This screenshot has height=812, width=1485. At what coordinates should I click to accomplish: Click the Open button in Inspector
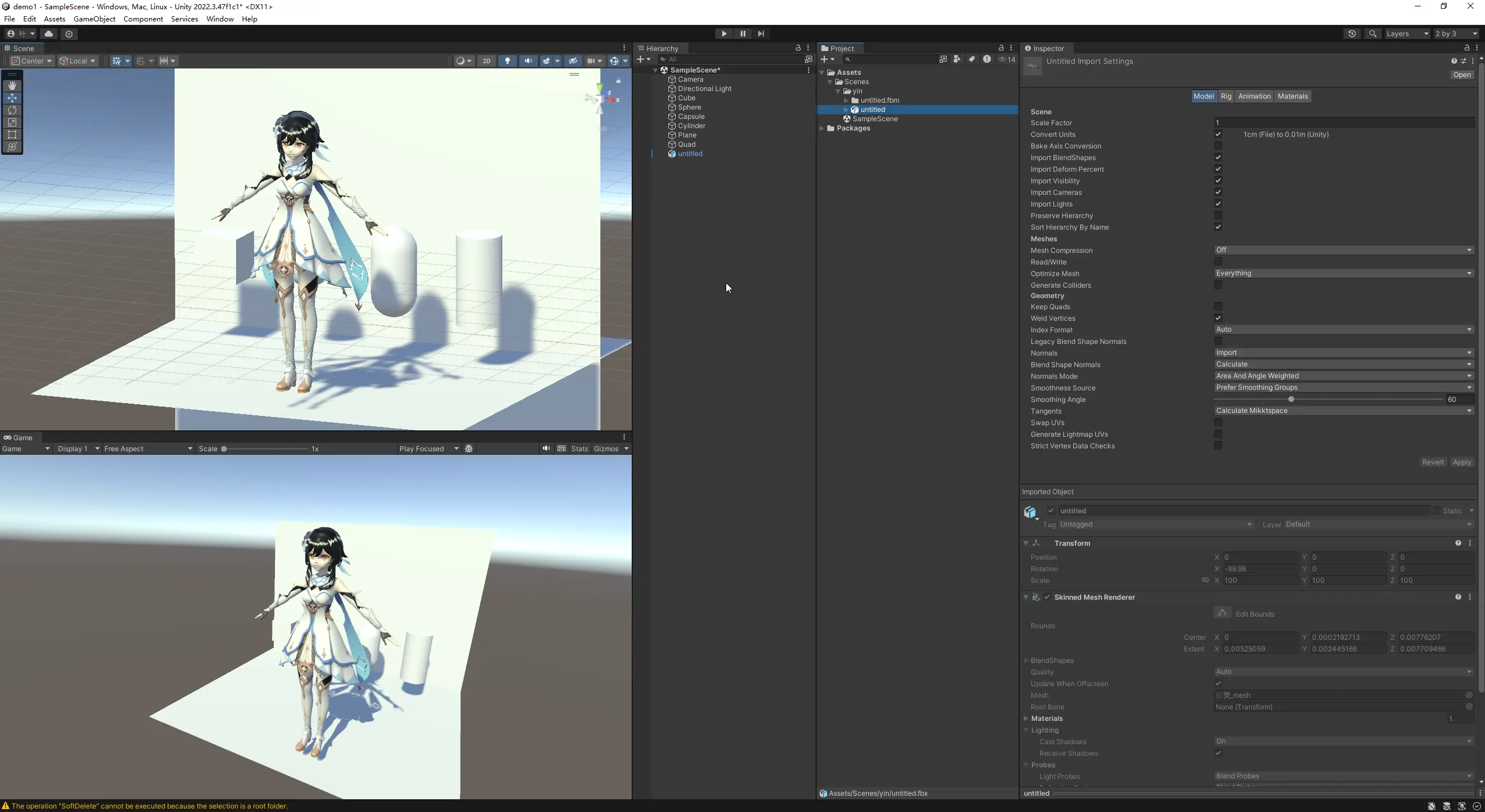coord(1462,75)
